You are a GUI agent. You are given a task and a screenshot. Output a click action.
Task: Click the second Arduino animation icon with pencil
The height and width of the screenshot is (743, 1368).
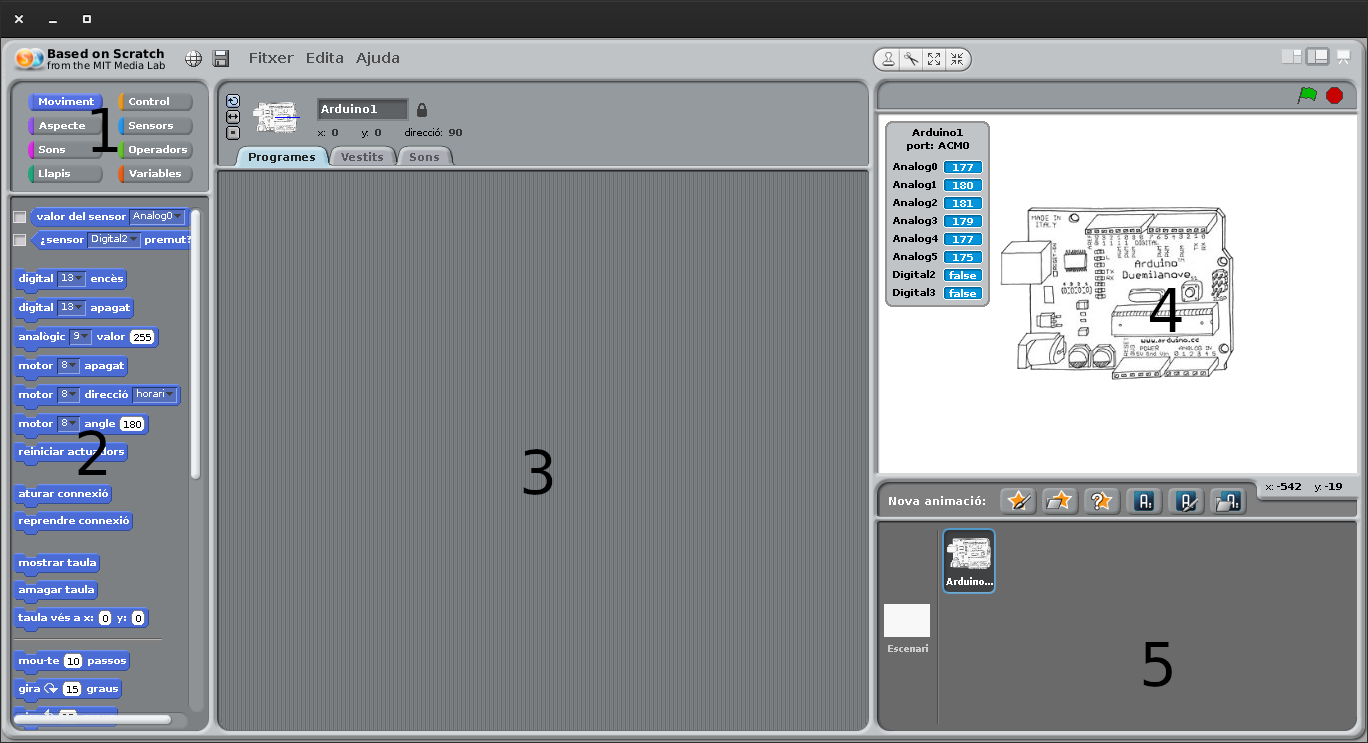(x=1186, y=501)
